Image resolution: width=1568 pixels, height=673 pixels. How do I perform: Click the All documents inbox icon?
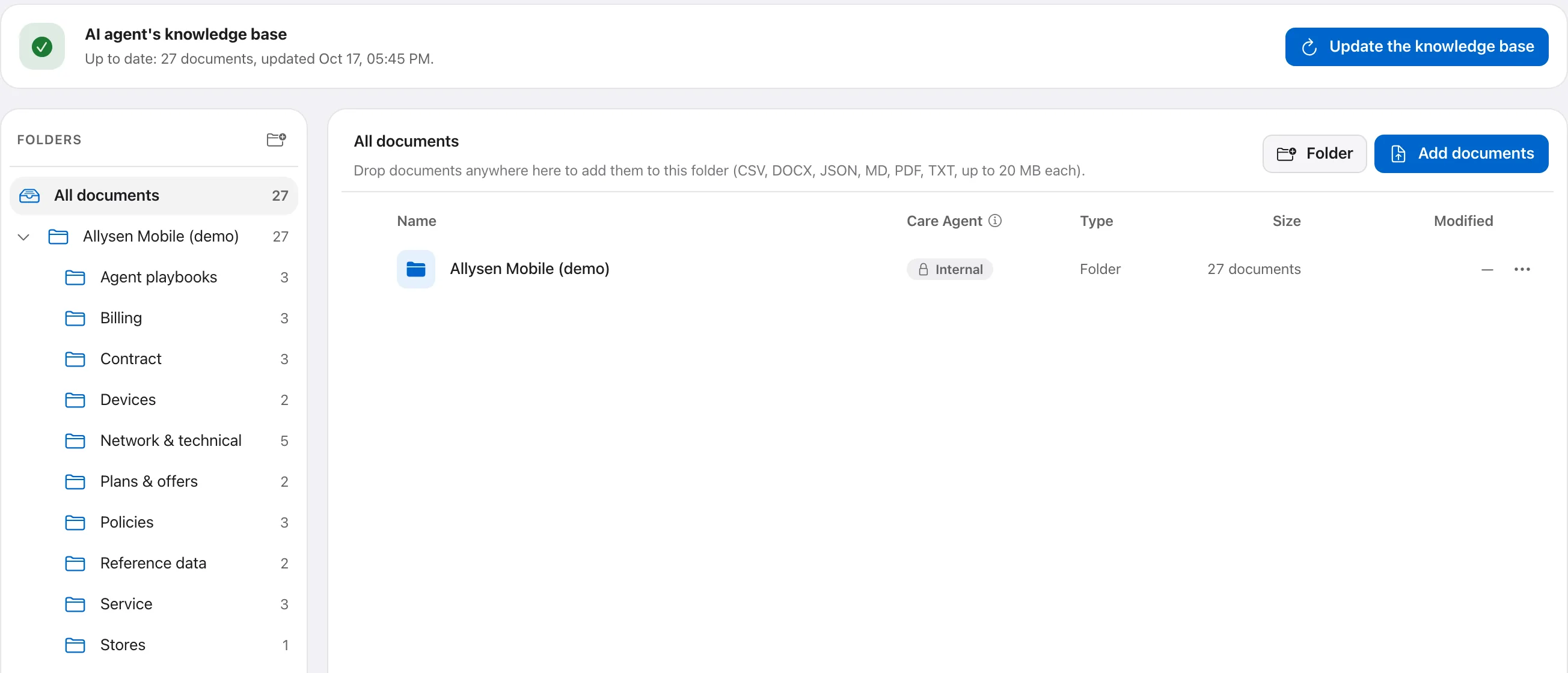(x=29, y=195)
